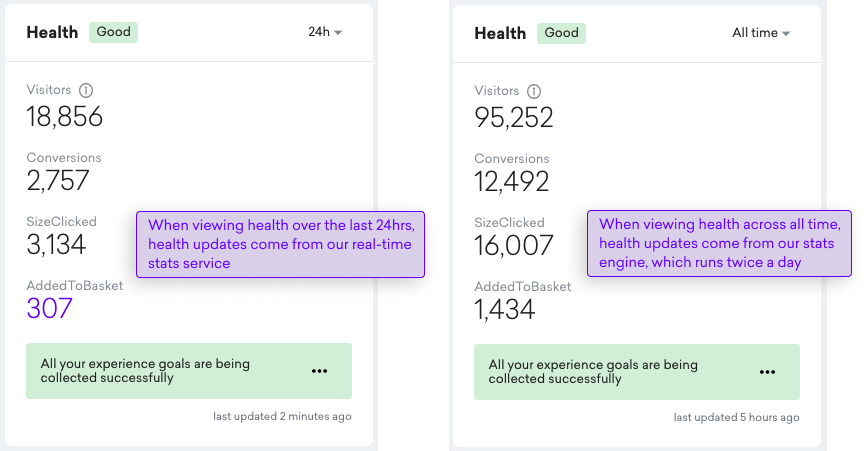The height and width of the screenshot is (451, 867).
Task: Click the Conversions value 2,757
Action: [58, 181]
